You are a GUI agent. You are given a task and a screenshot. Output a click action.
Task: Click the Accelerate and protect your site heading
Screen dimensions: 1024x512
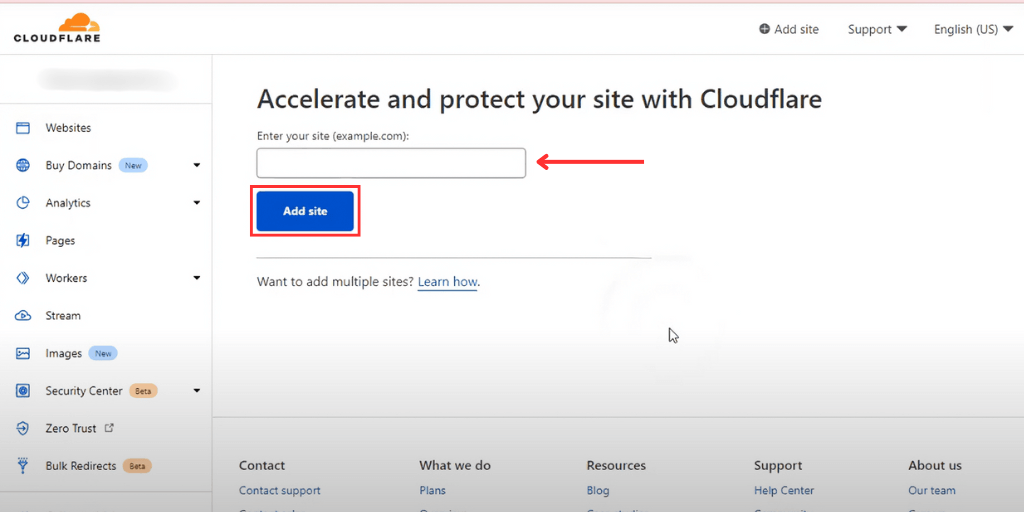coord(539,99)
